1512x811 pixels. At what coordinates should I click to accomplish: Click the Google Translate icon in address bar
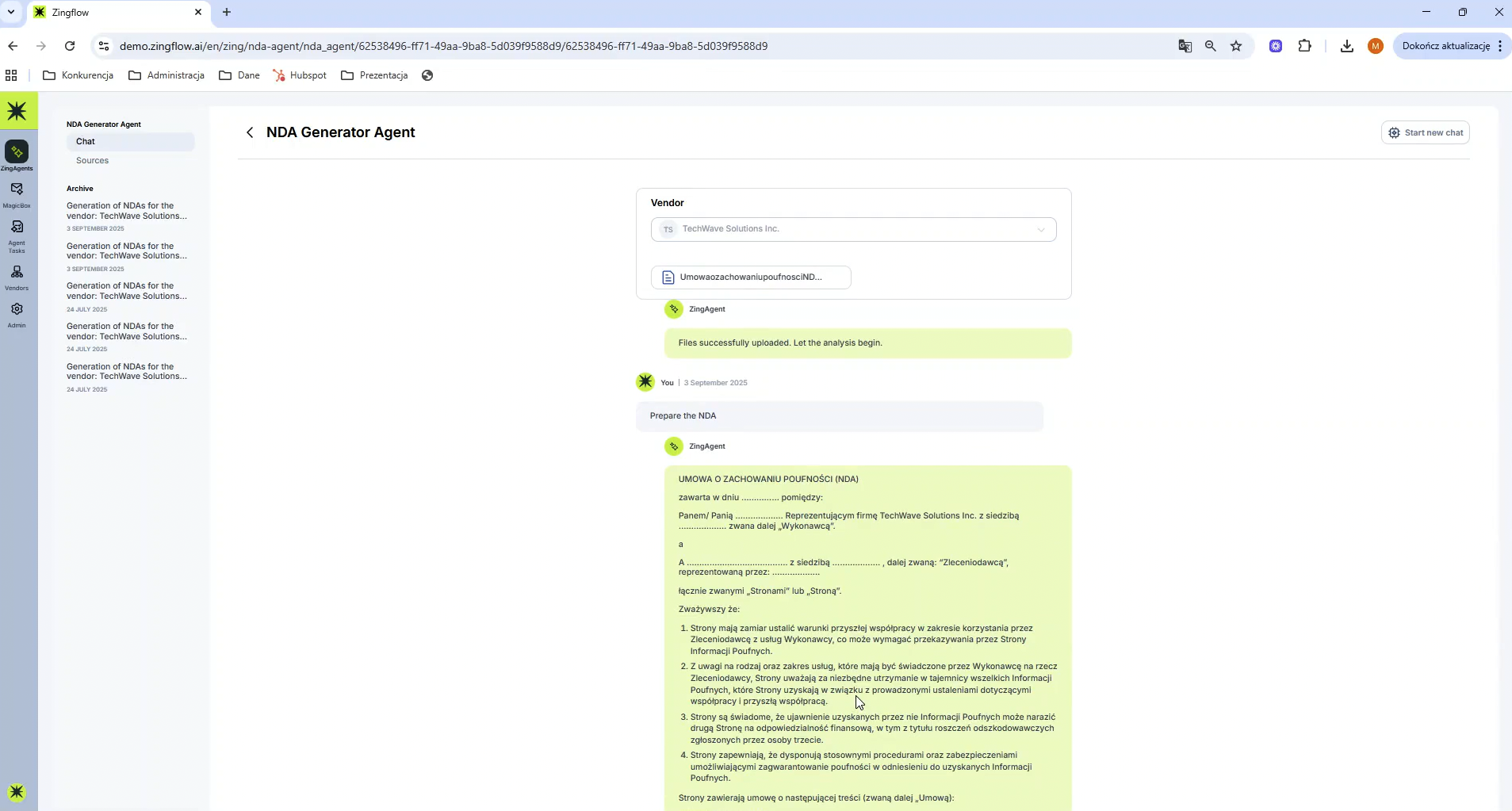point(1185,46)
